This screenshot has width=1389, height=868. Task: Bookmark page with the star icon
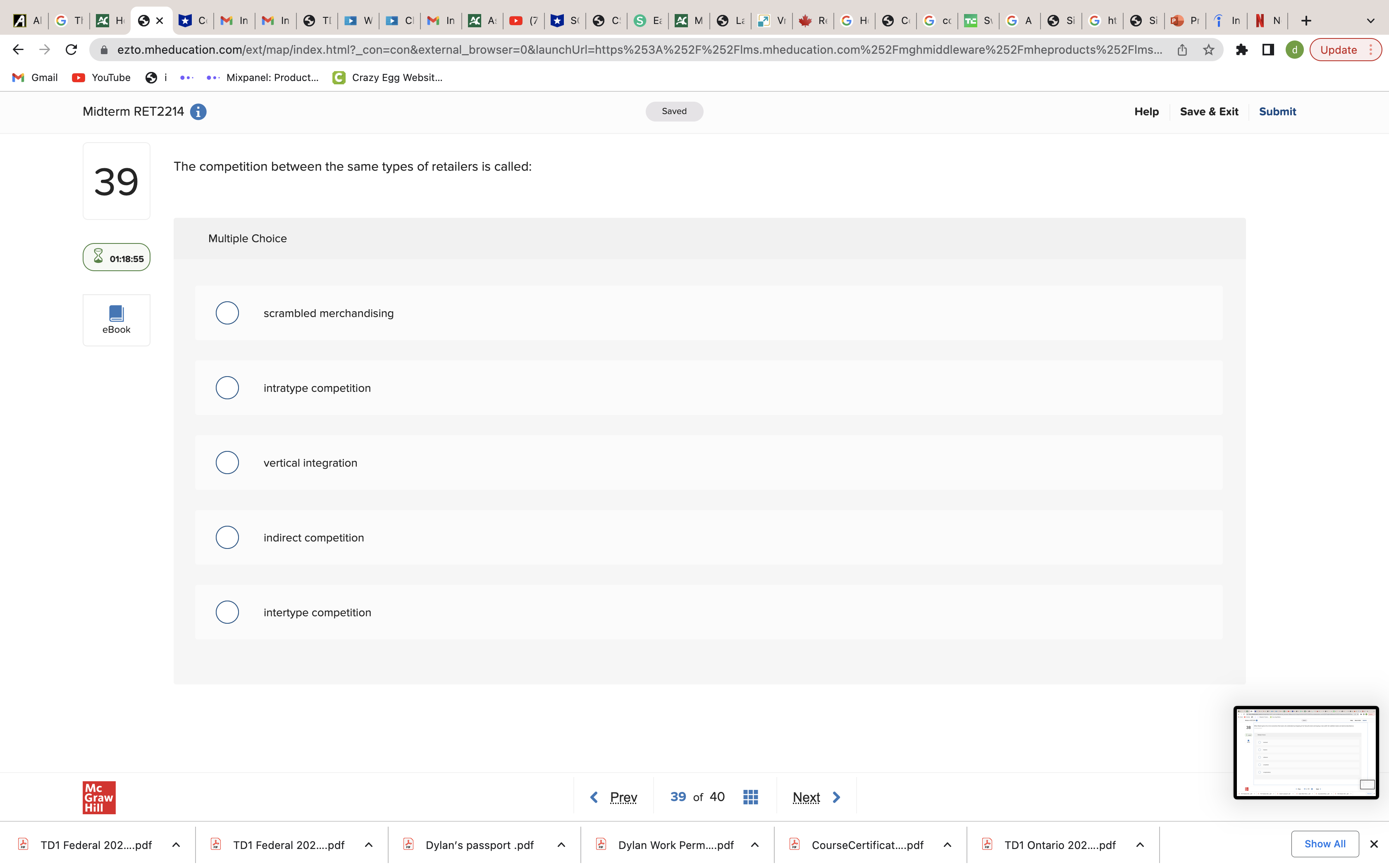click(1208, 50)
